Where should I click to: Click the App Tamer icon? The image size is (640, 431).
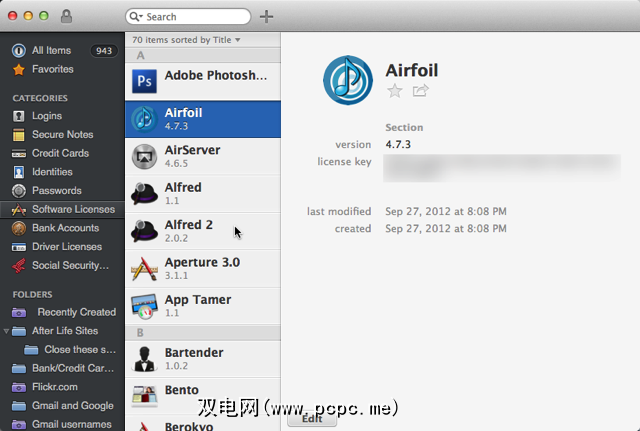tap(144, 306)
